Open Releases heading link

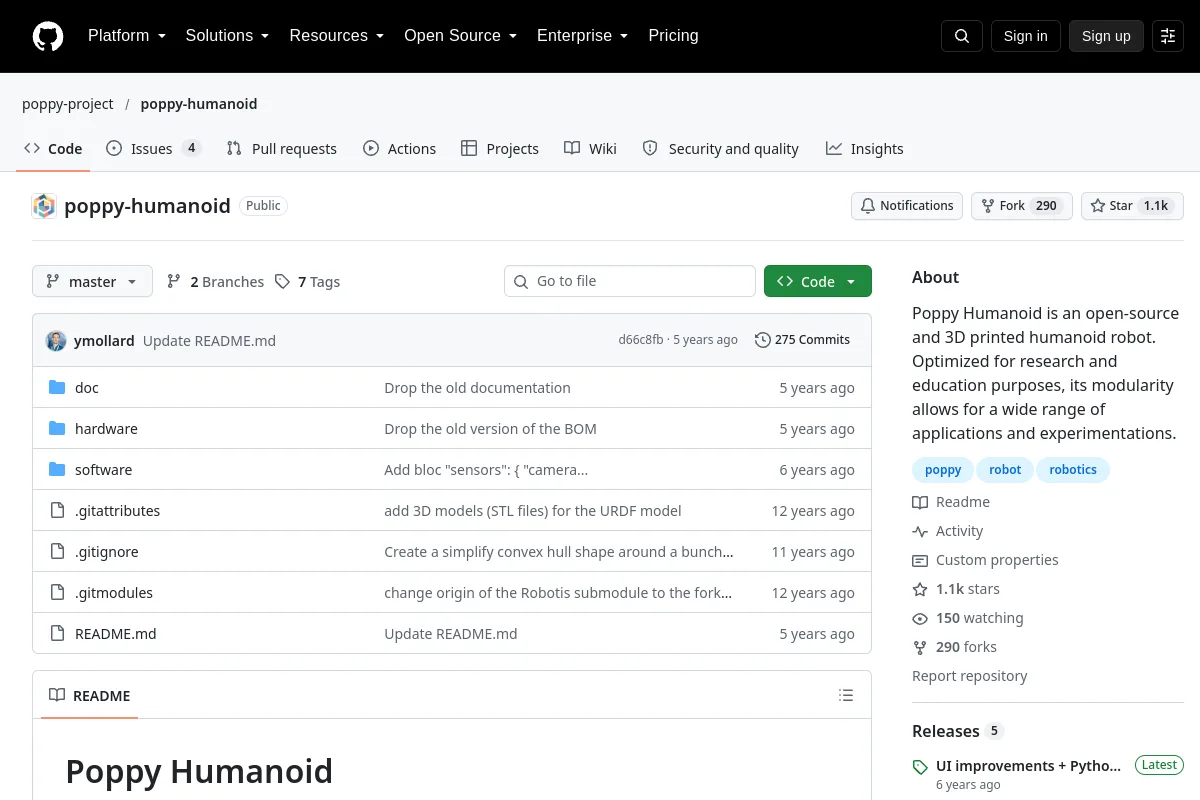[946, 731]
